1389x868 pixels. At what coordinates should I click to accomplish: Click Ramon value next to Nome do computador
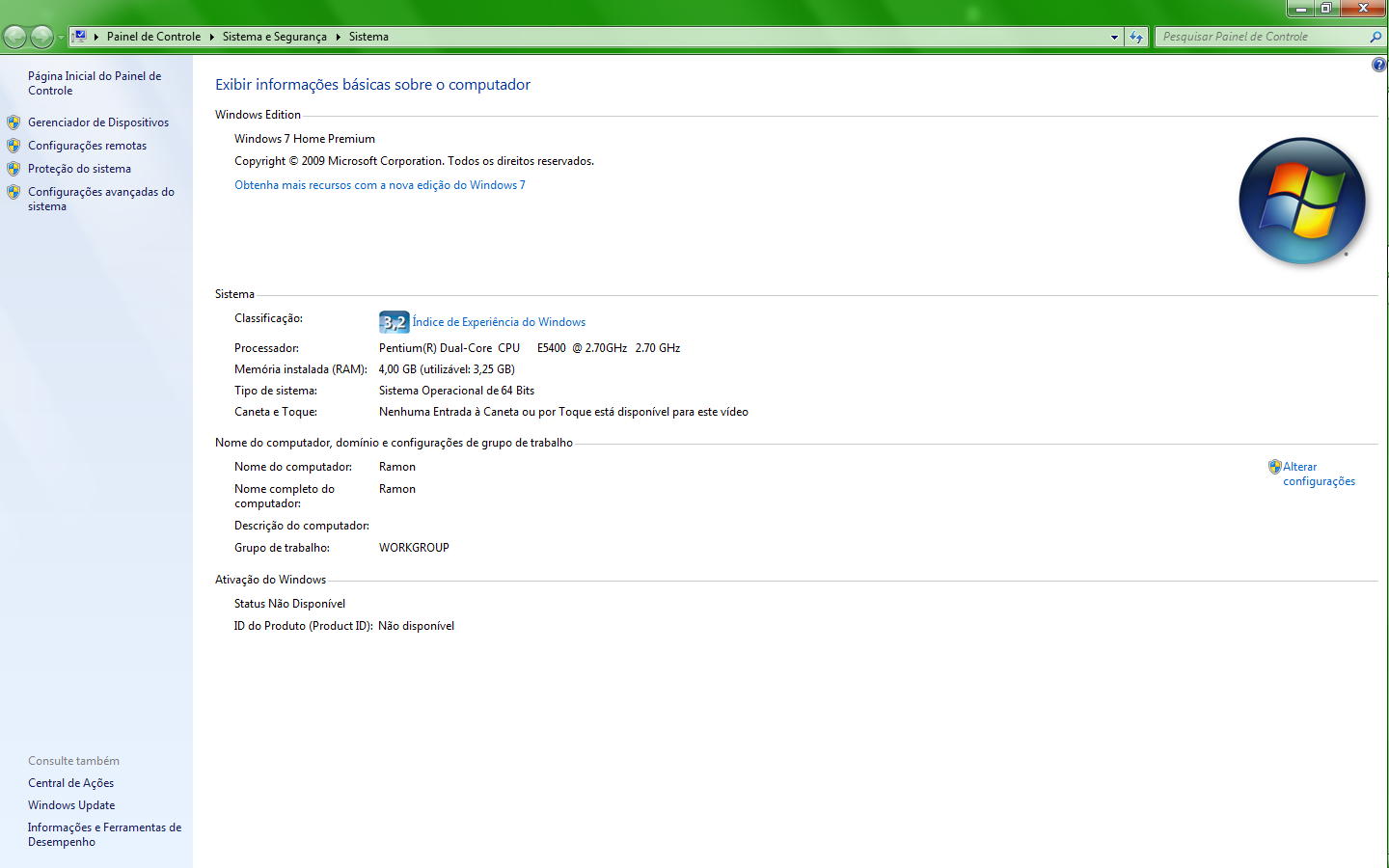click(397, 467)
